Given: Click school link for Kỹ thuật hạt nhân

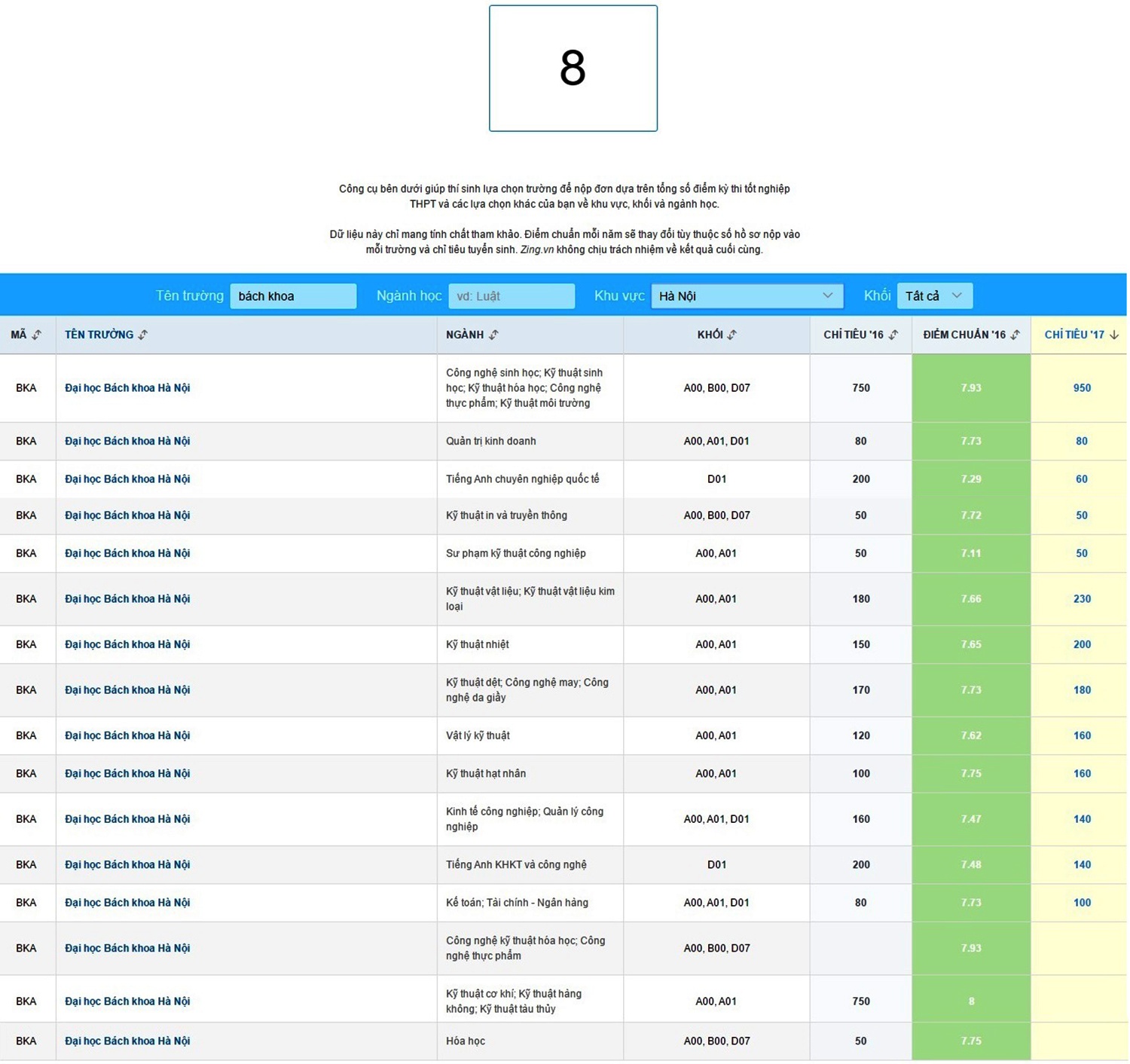Looking at the screenshot, I should coord(127,774).
